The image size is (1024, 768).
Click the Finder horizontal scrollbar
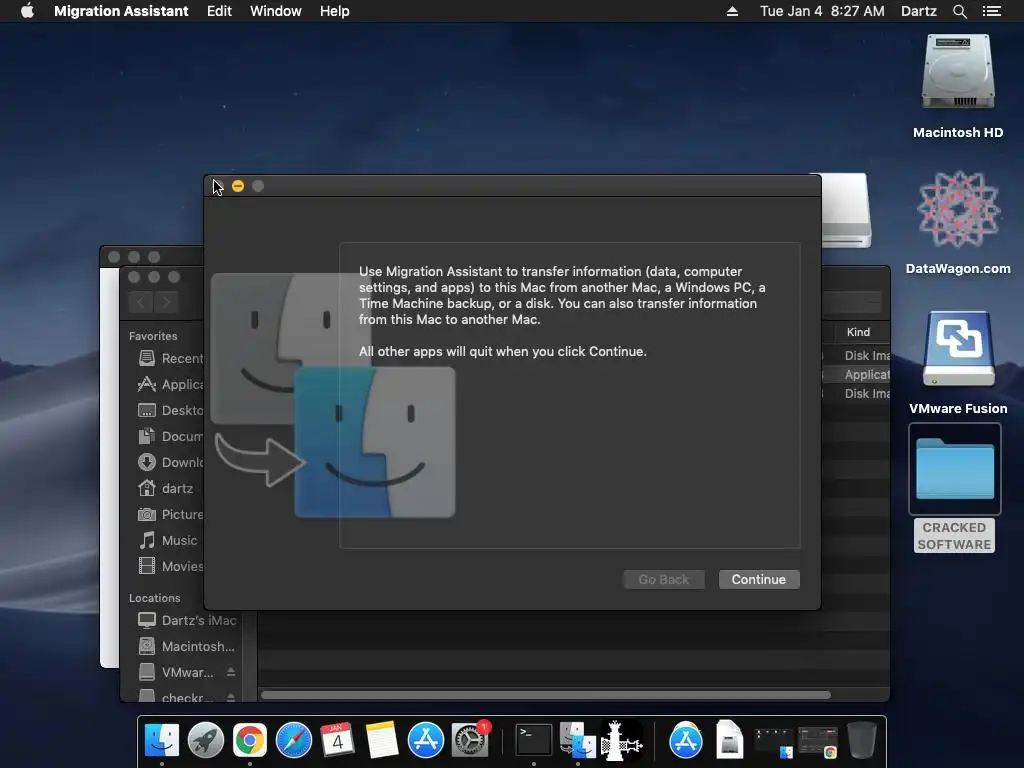[546, 695]
